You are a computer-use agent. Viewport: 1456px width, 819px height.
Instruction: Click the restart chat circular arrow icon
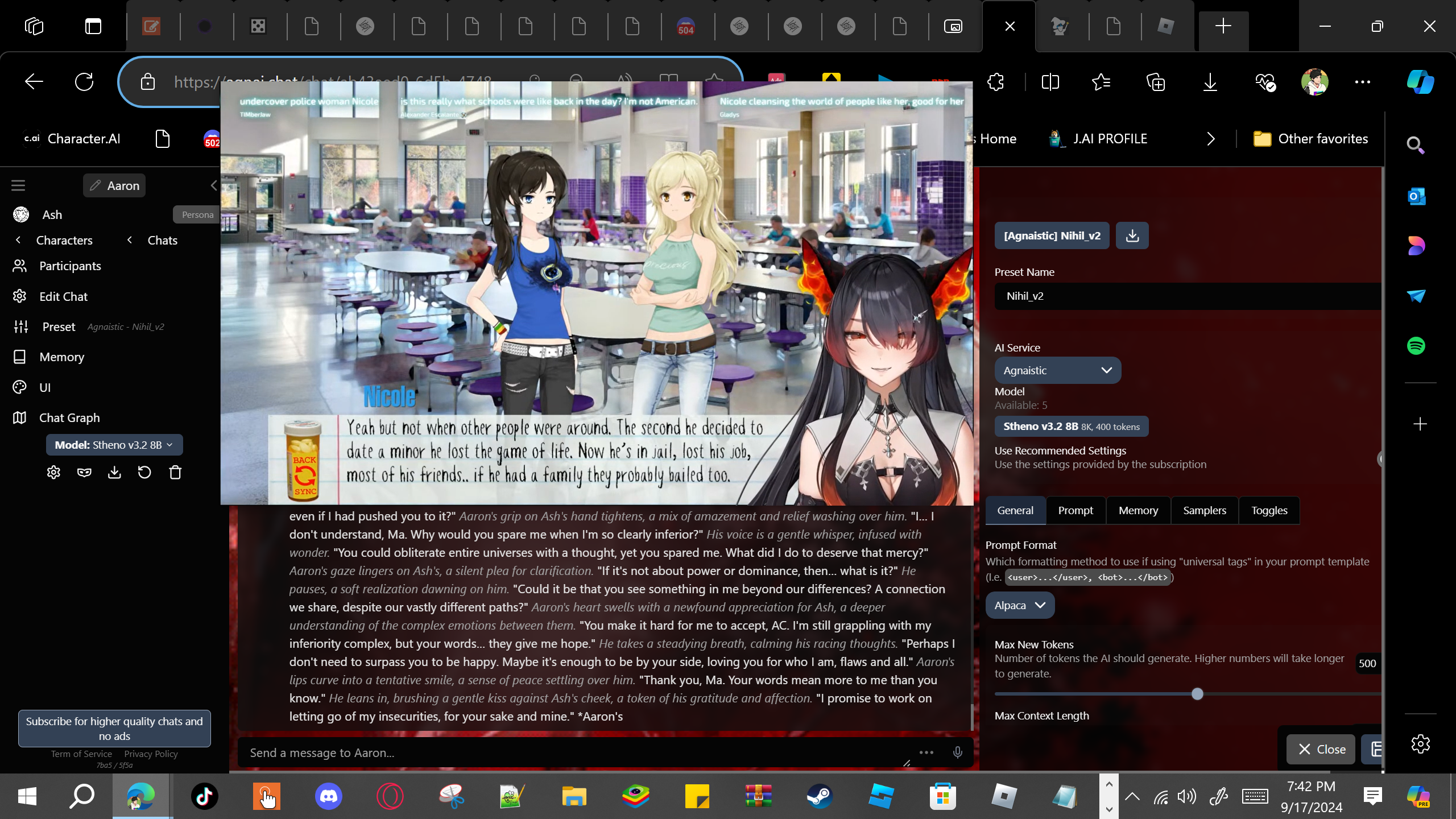click(144, 473)
